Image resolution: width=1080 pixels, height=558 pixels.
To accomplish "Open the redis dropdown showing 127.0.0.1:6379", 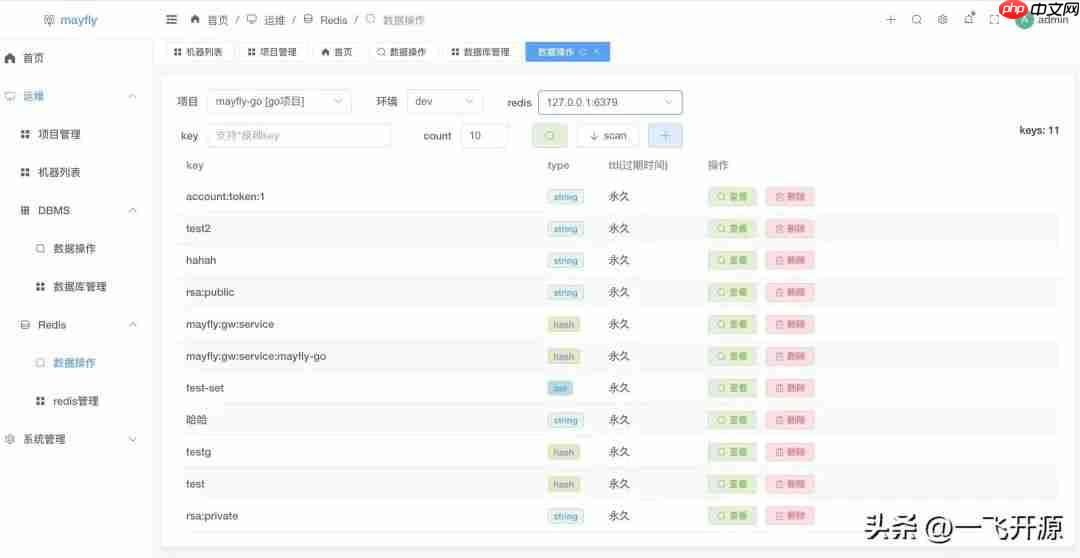I will pyautogui.click(x=610, y=102).
